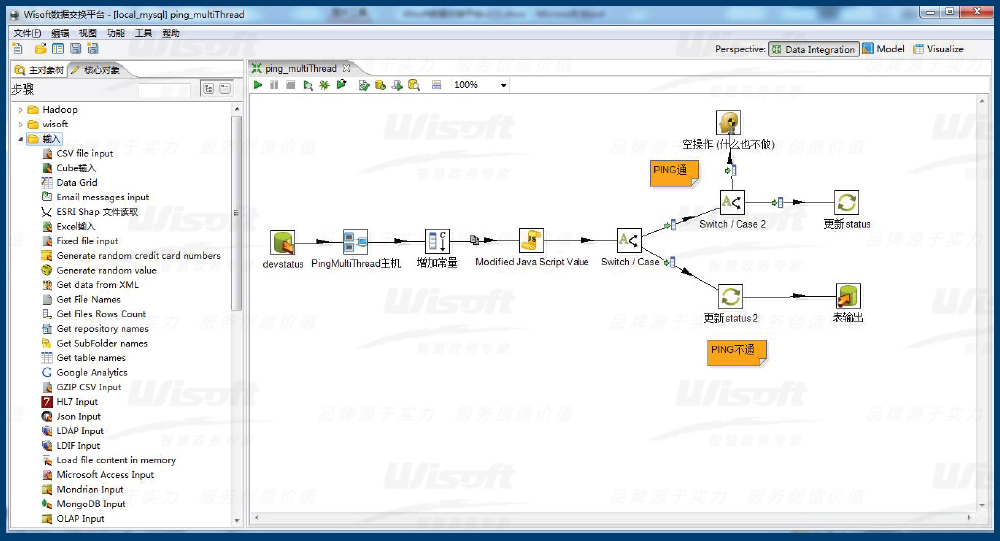Viewport: 1000px width, 541px height.
Task: Open the 文件(F) menu
Action: (27, 33)
